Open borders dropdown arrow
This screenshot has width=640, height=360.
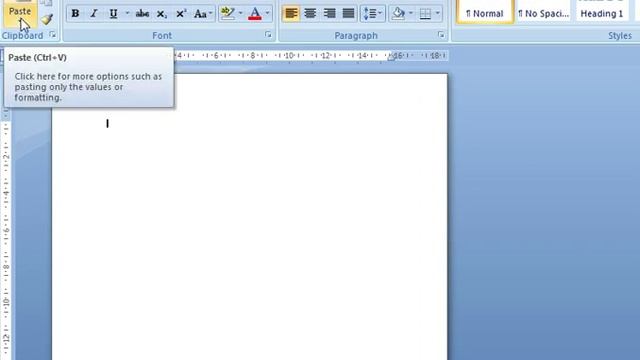[x=438, y=13]
